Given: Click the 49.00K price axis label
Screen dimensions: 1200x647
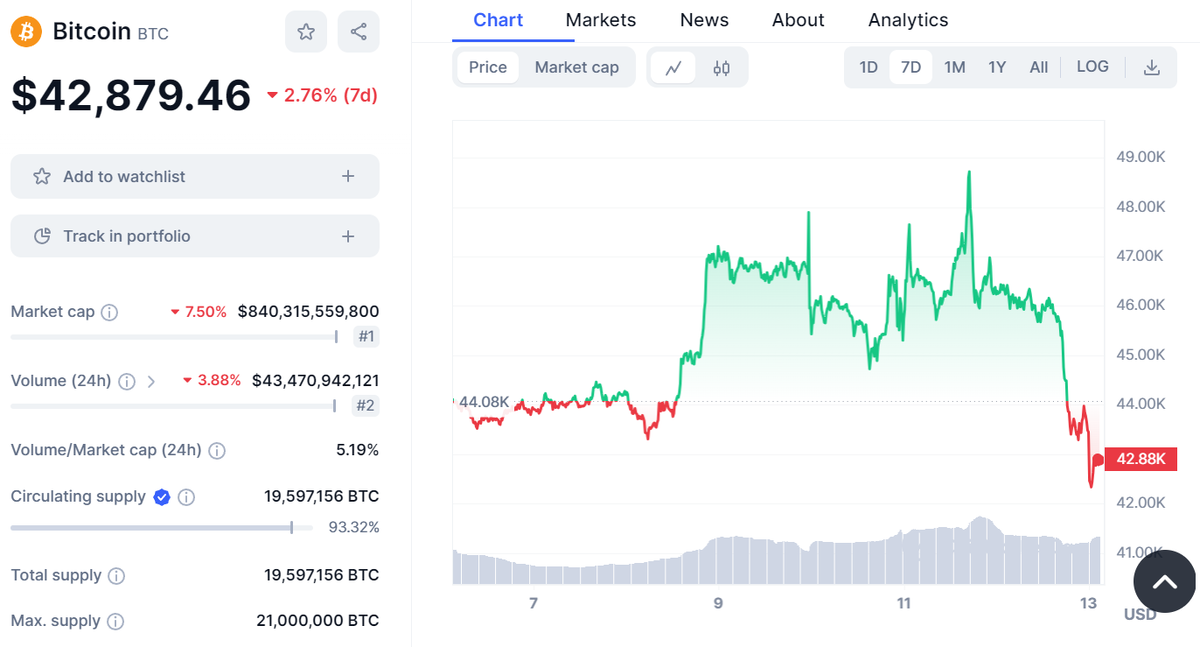Looking at the screenshot, I should click(1140, 157).
